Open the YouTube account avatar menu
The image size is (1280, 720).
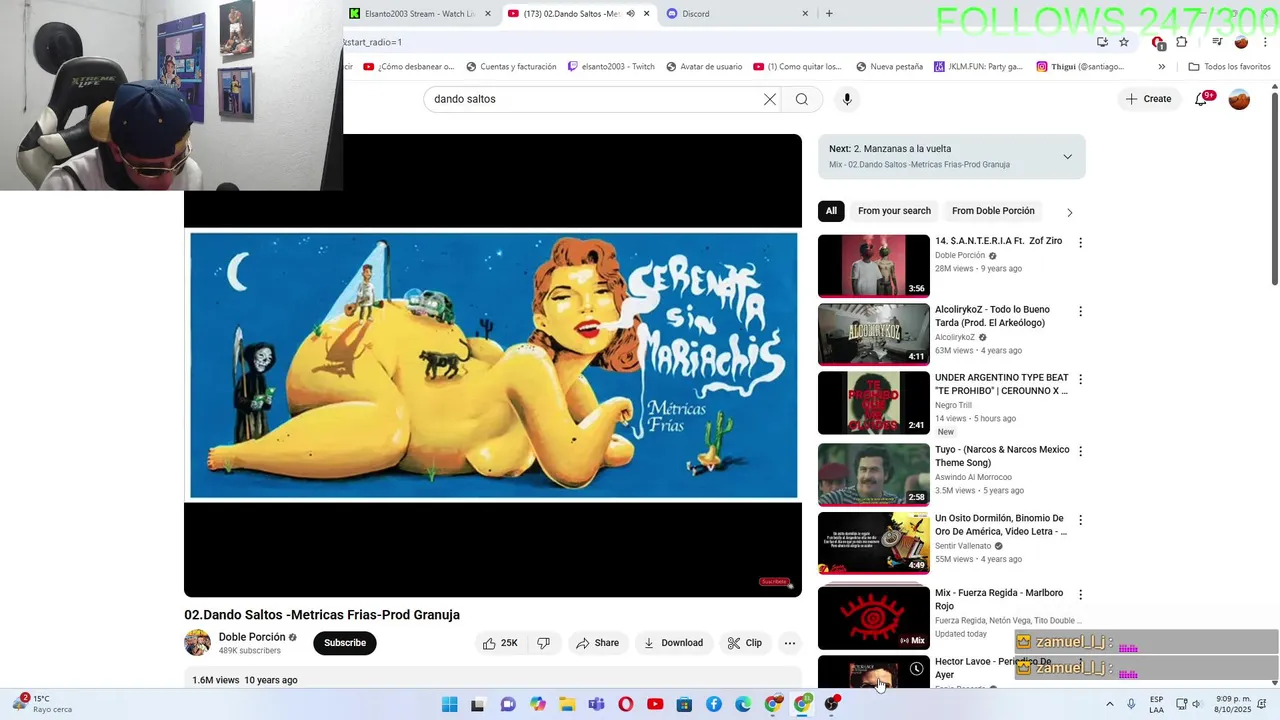(x=1239, y=99)
